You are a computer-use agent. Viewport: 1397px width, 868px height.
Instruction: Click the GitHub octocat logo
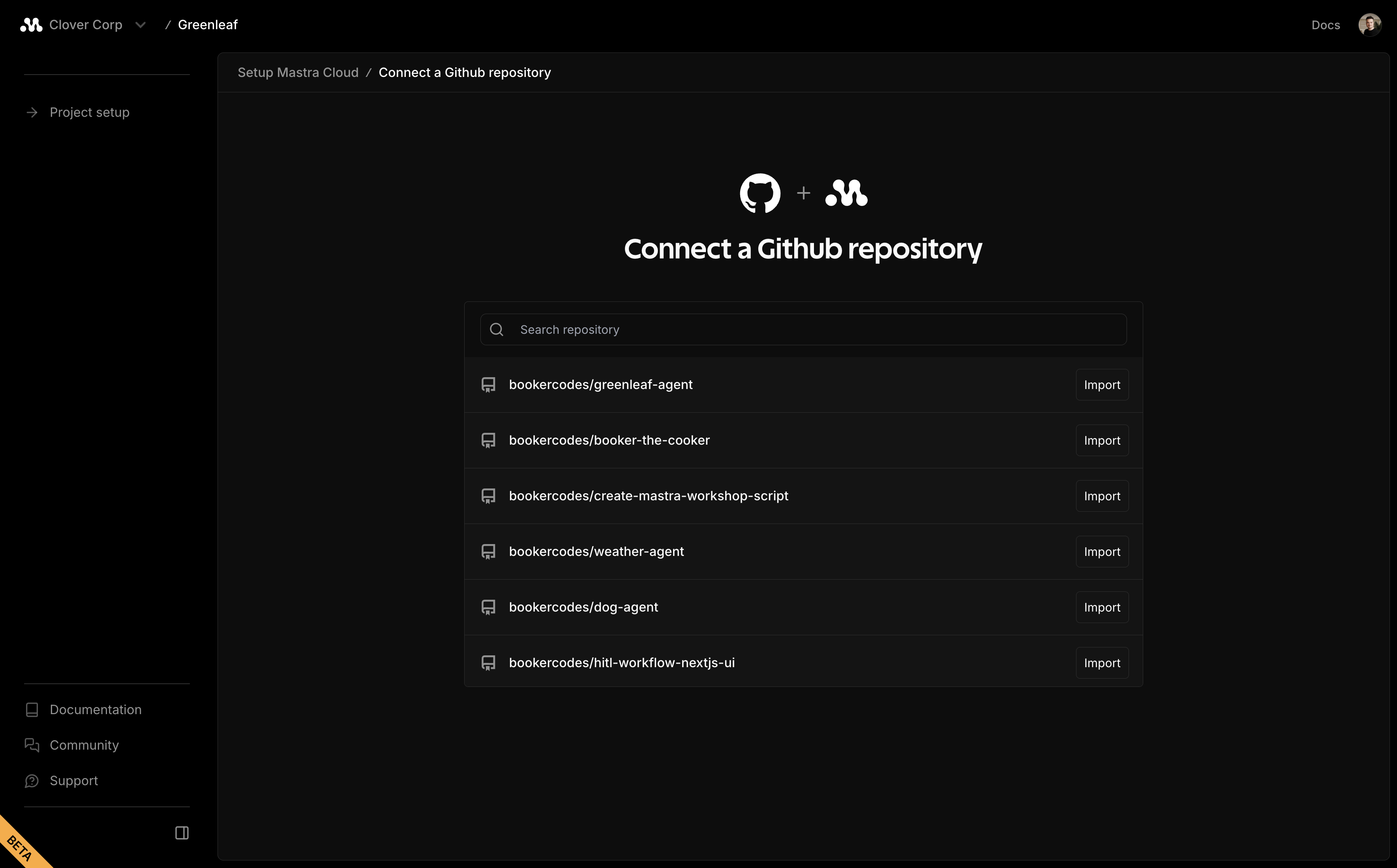(x=759, y=193)
